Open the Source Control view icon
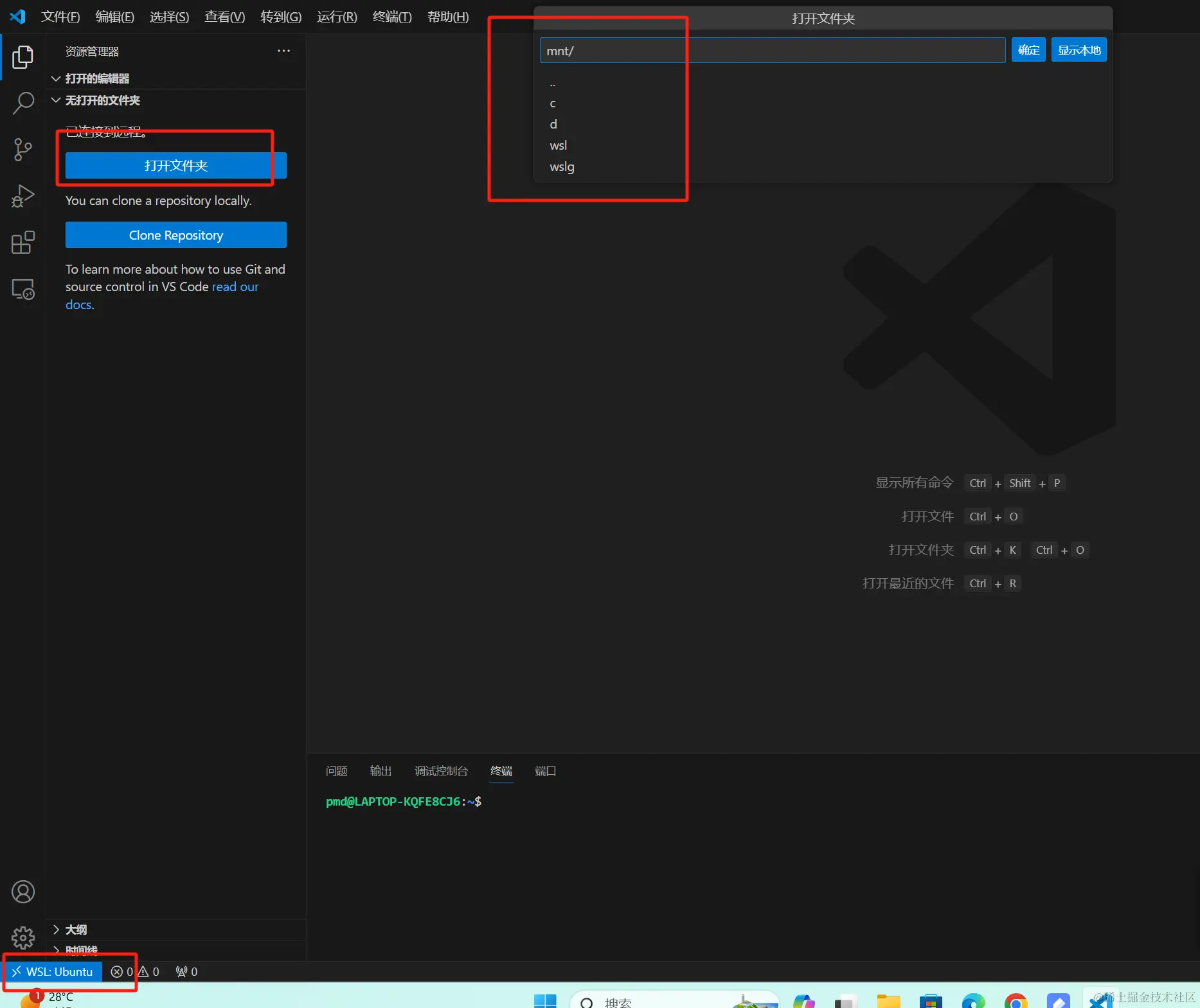Viewport: 1200px width, 1008px height. 23,150
